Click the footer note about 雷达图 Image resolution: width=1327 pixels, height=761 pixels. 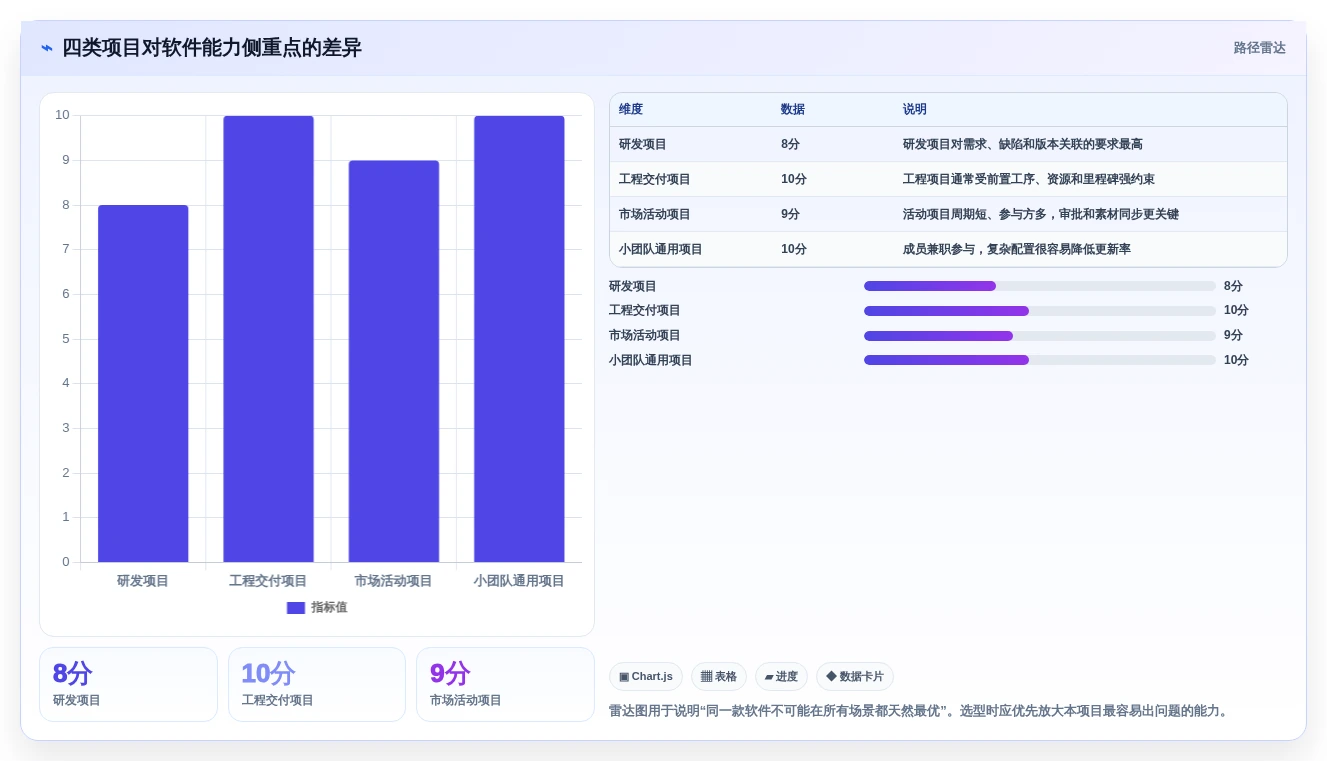921,711
